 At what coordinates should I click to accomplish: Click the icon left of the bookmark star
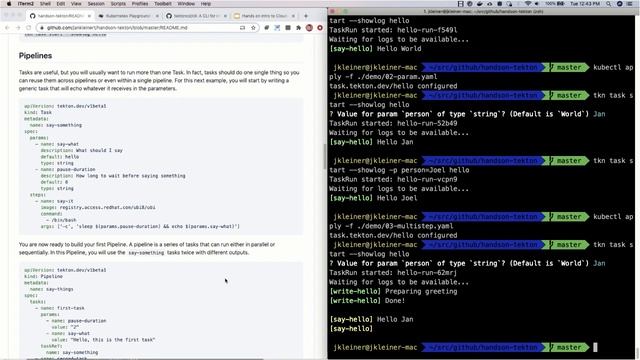242,28
